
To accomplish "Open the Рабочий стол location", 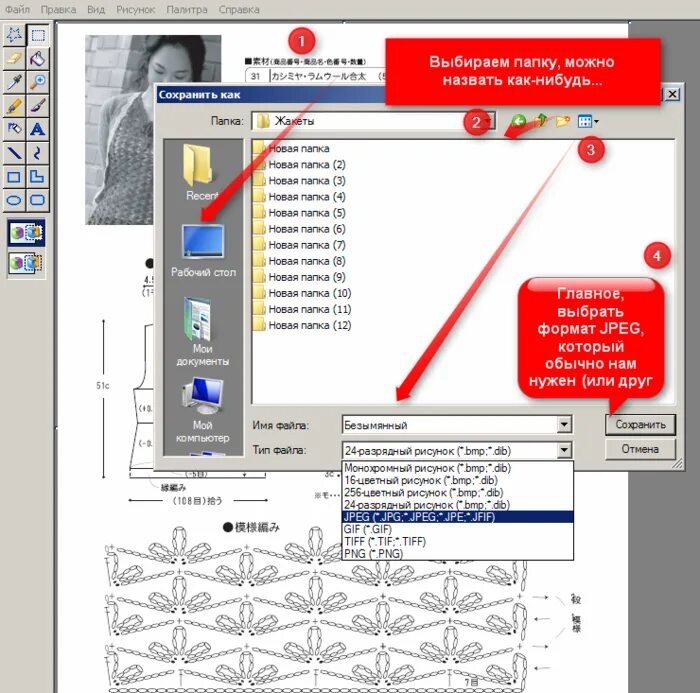I will (203, 251).
